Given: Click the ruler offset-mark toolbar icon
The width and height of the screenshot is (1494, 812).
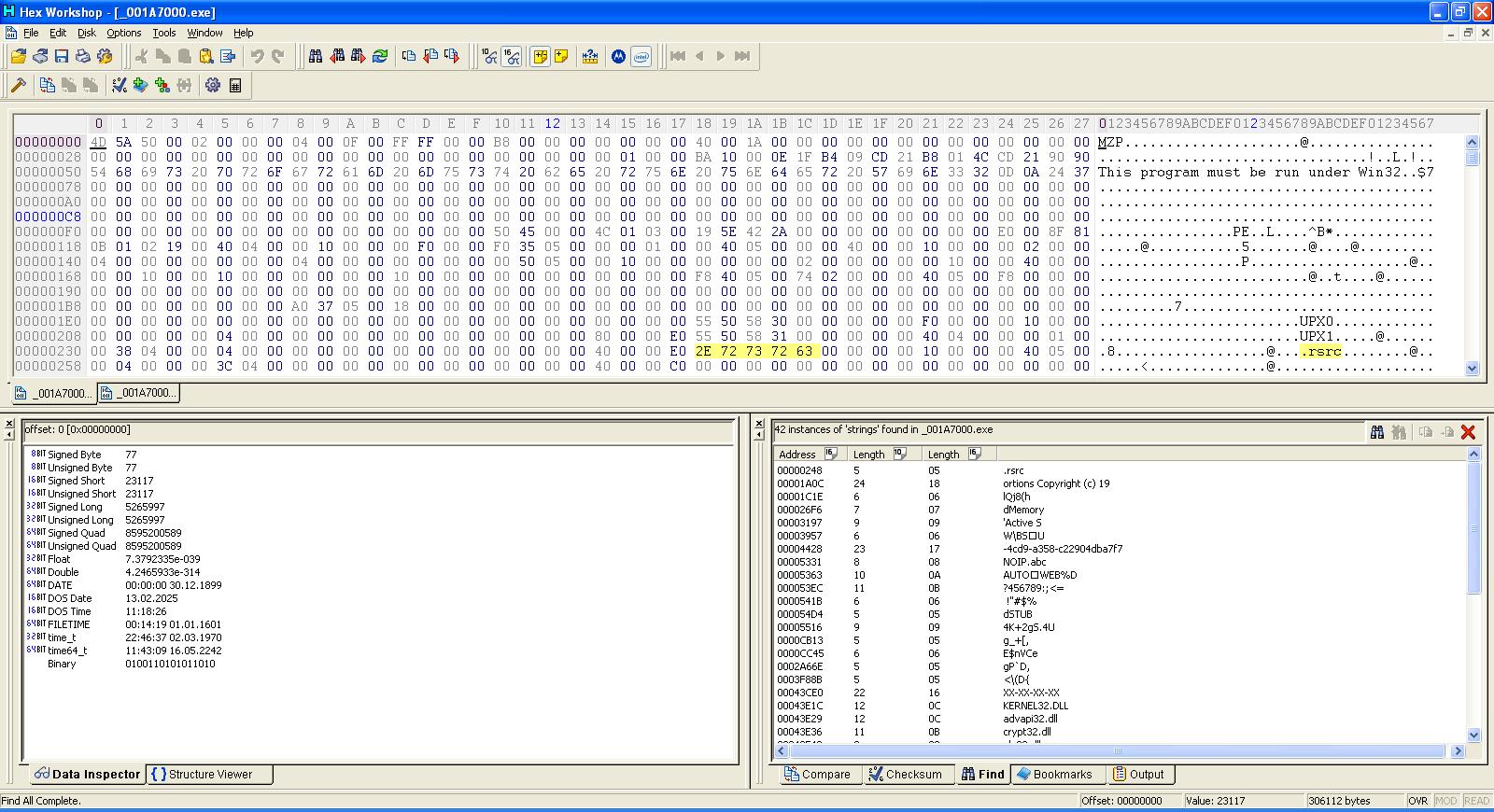Looking at the screenshot, I should [x=590, y=56].
